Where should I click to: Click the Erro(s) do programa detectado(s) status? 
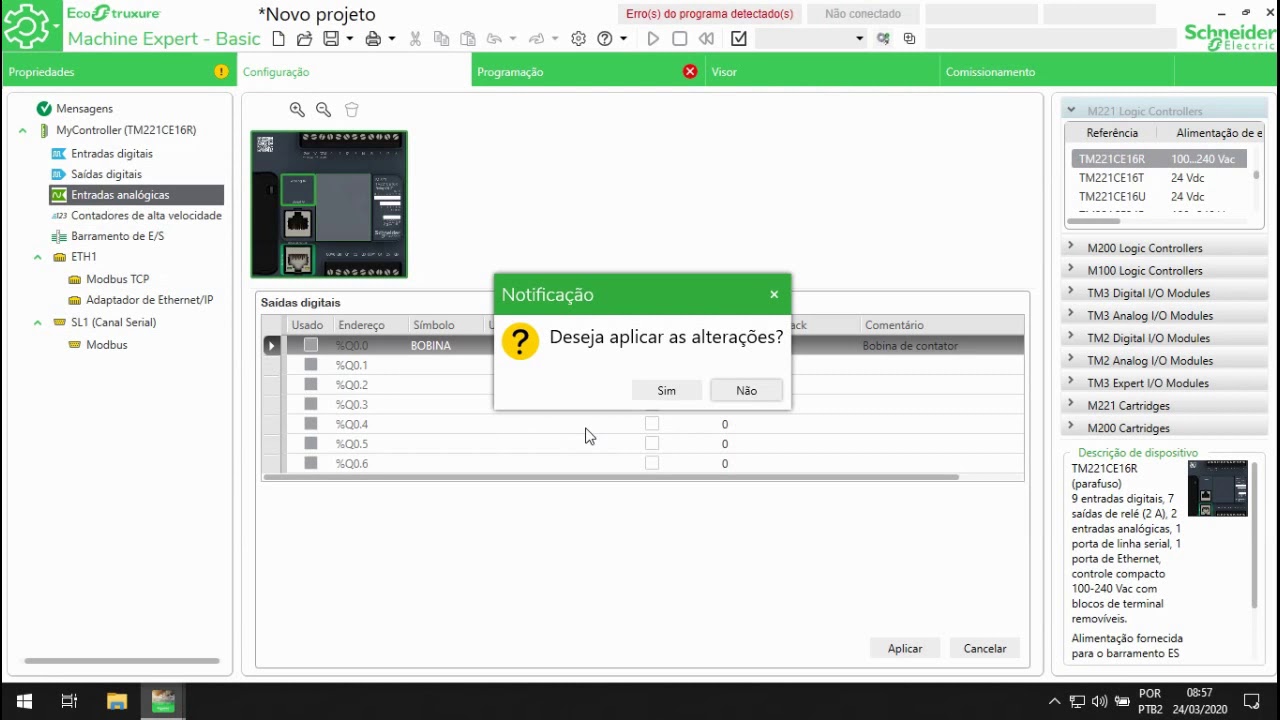pos(710,14)
